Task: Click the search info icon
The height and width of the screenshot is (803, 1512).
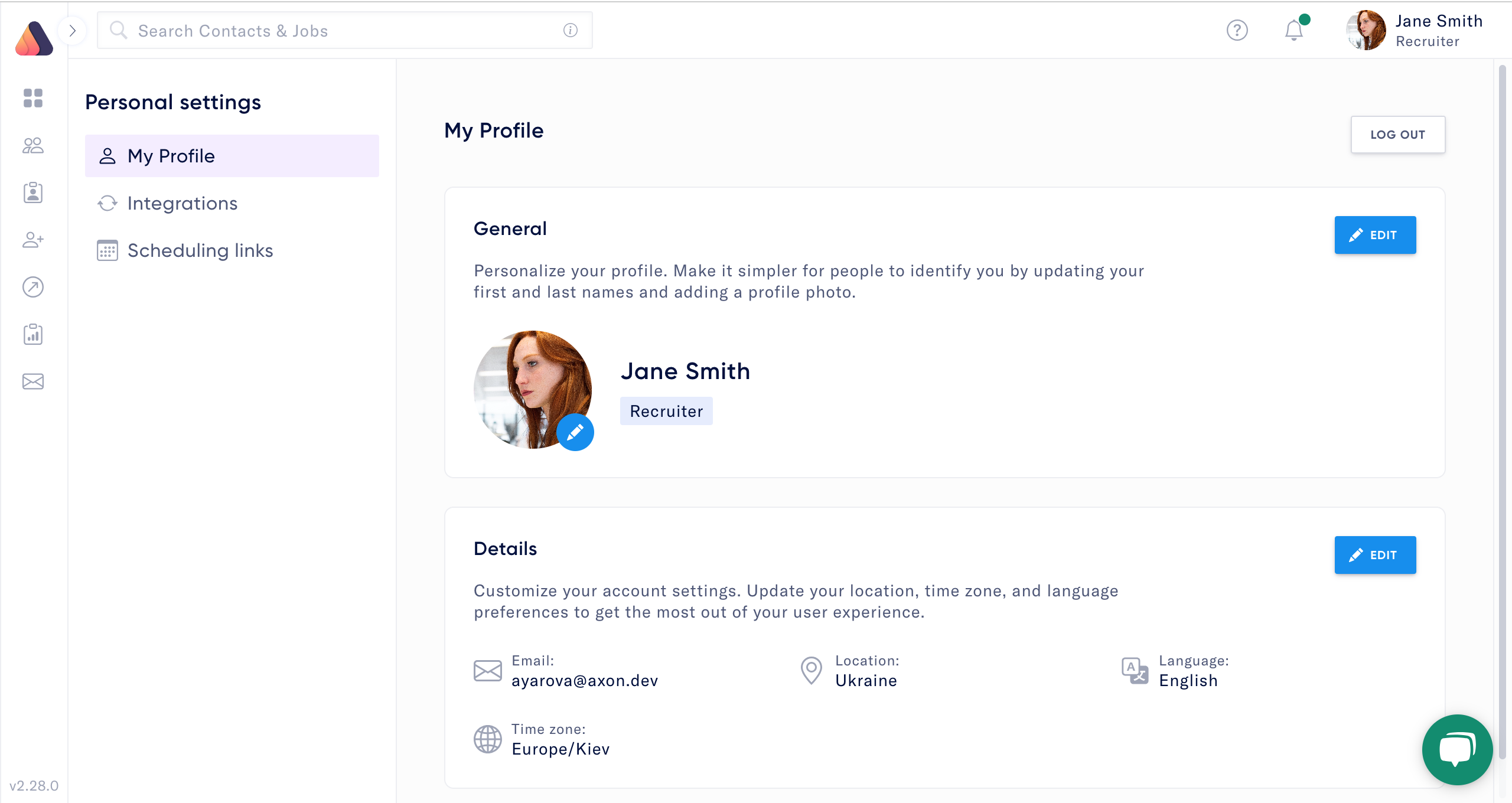Action: [570, 30]
